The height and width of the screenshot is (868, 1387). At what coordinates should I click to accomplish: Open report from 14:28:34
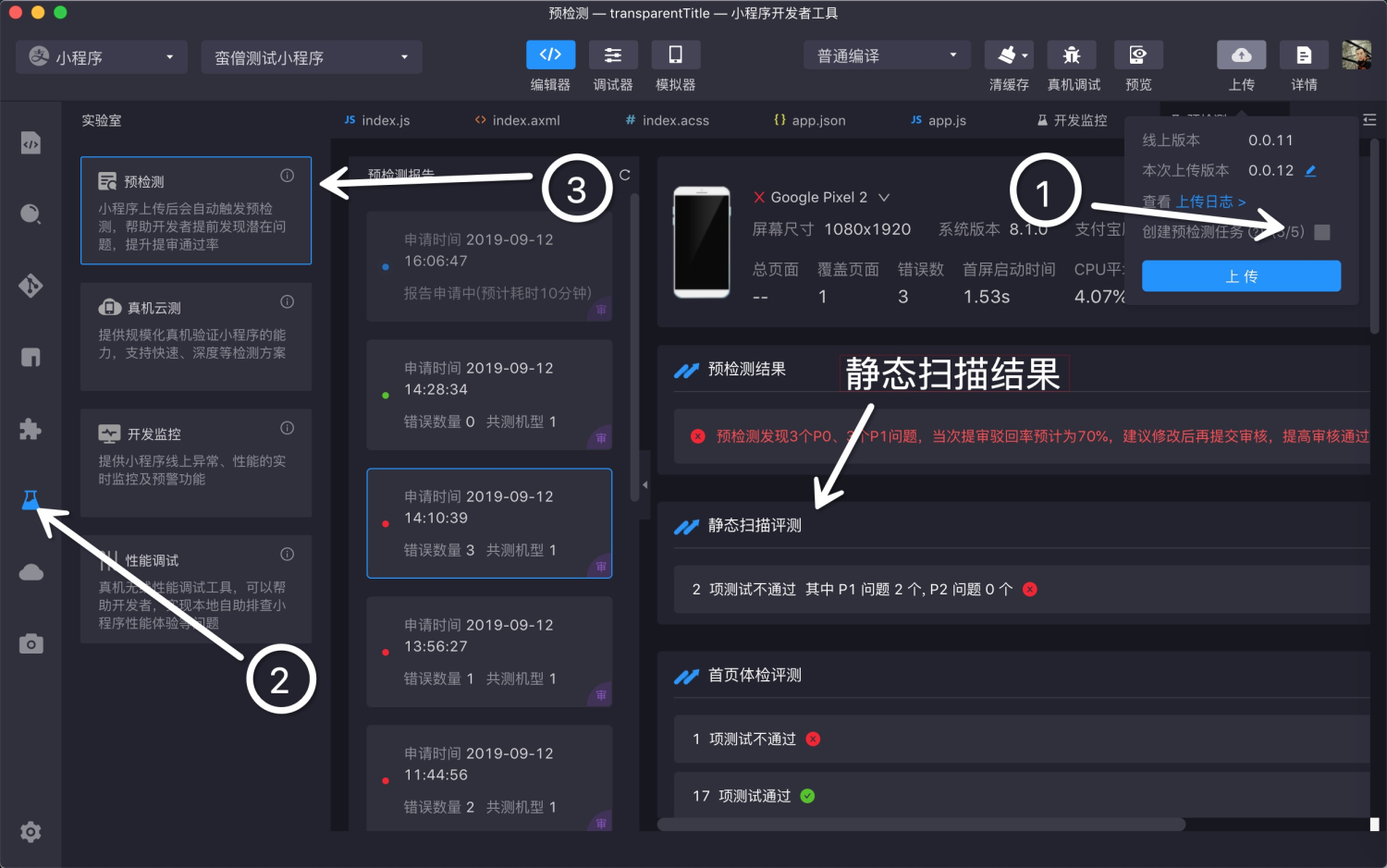point(489,395)
